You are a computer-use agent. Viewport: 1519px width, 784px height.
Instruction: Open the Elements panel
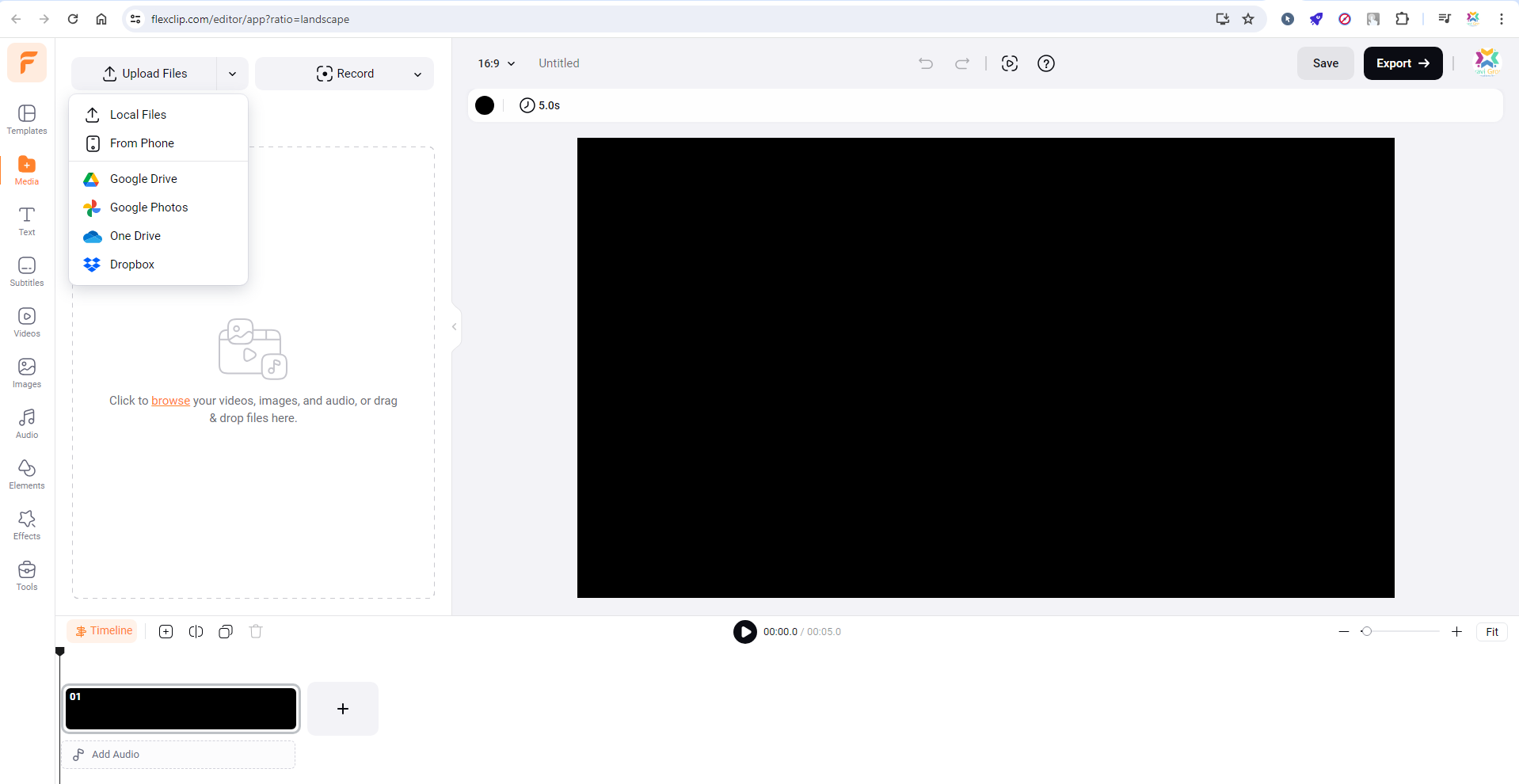[26, 474]
